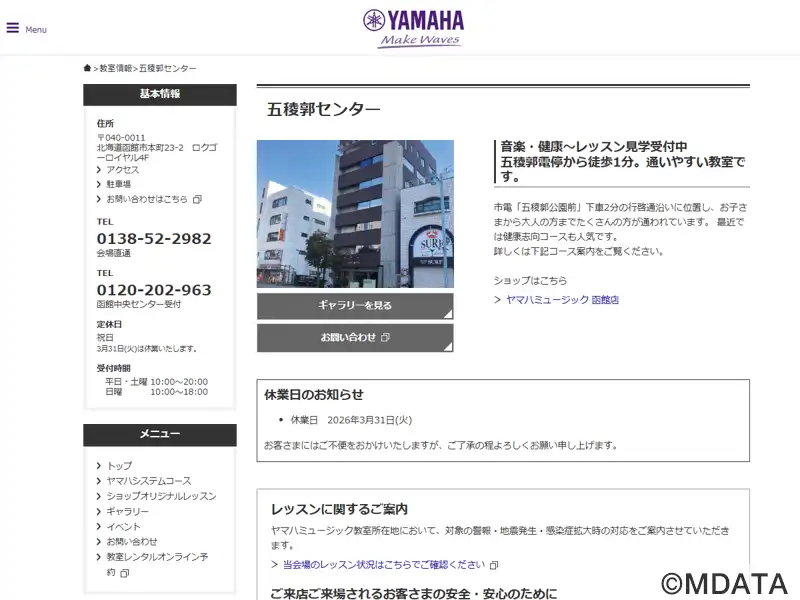Click the 五稜郭センター page heading
This screenshot has width=800, height=600.
(323, 109)
